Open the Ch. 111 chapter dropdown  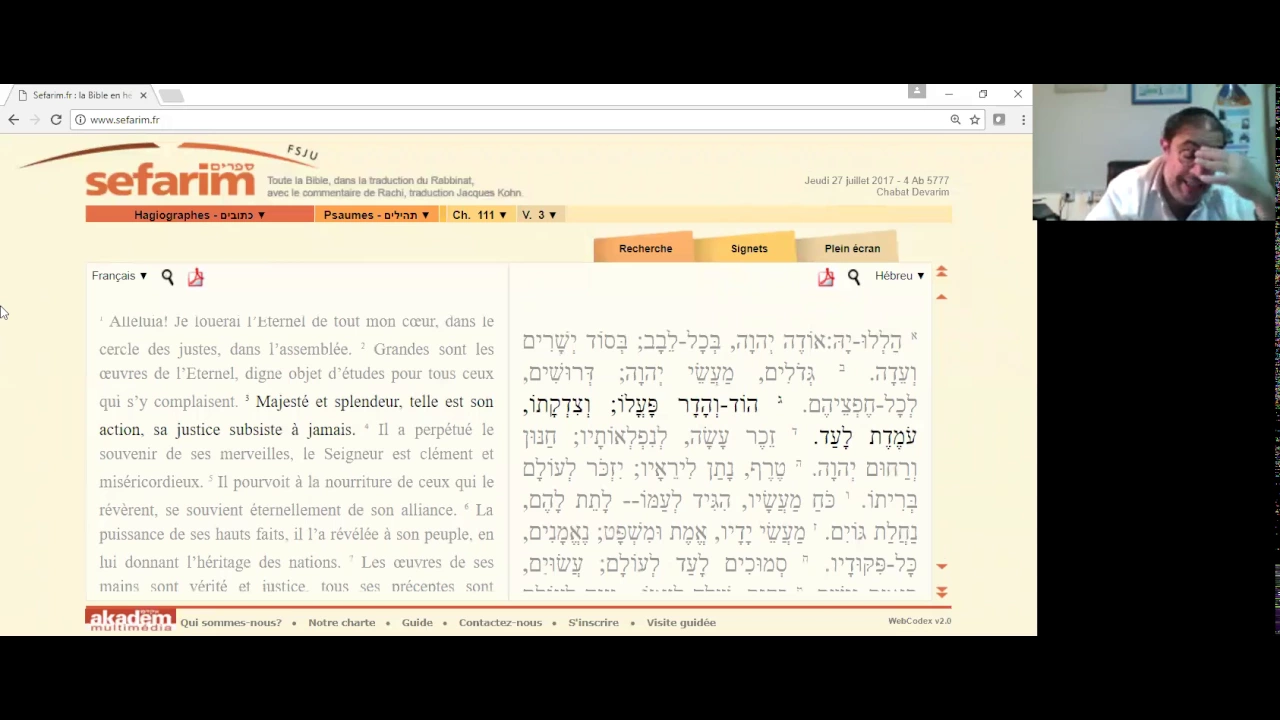[479, 215]
